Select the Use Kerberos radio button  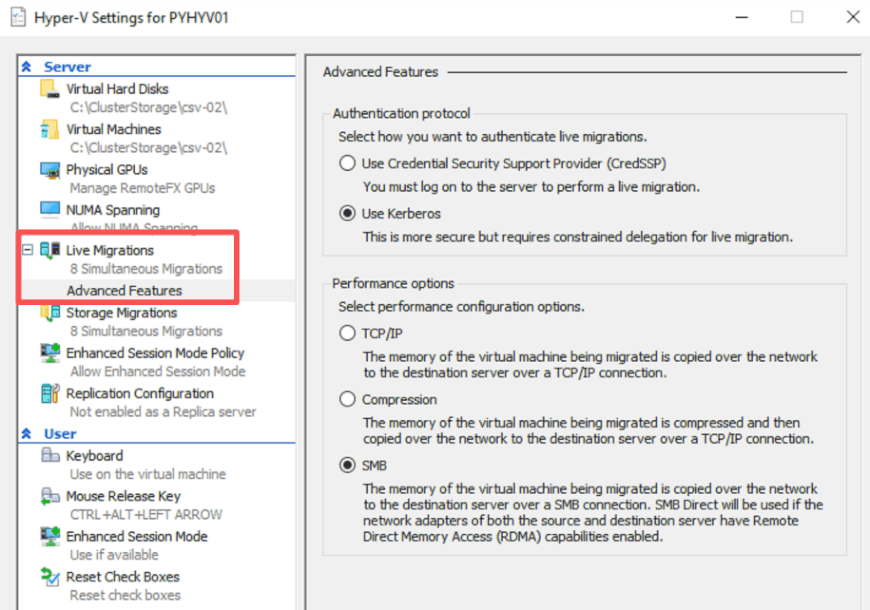coord(347,214)
